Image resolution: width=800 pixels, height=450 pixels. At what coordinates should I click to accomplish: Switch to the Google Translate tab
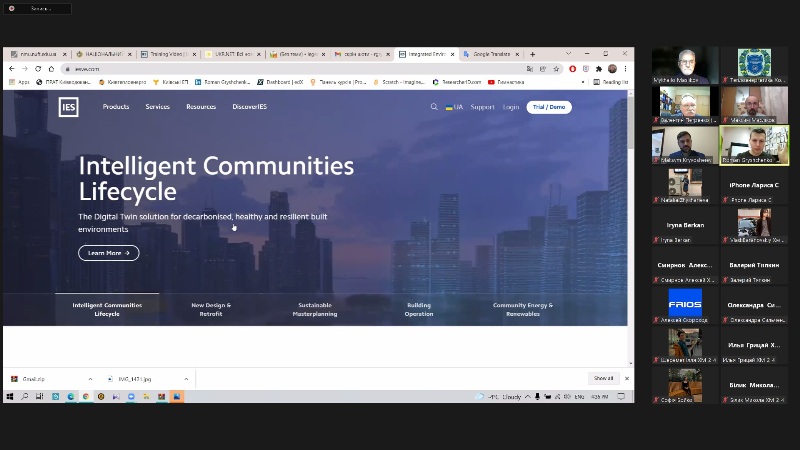(x=490, y=54)
